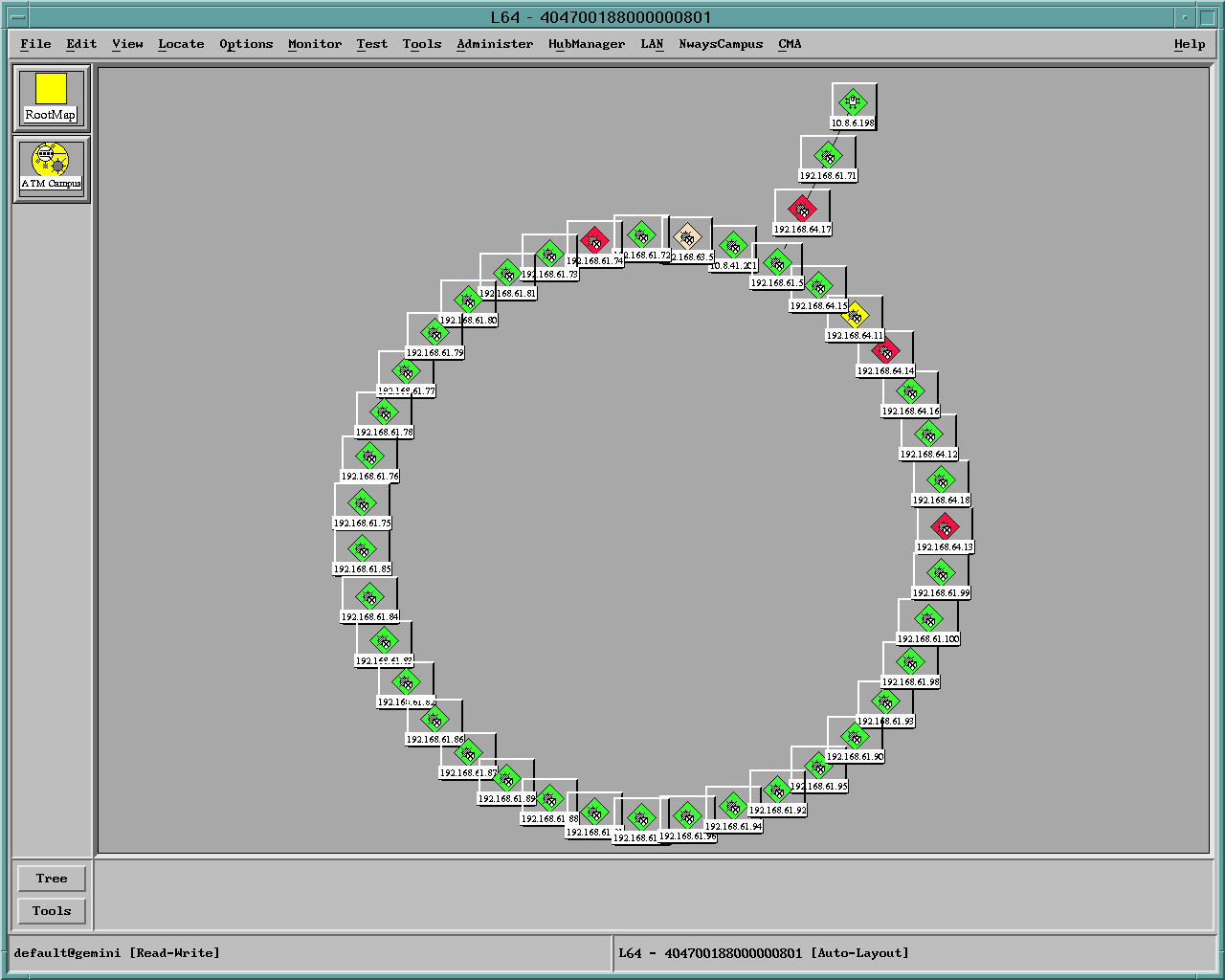Select node 192.168.61.100
This screenshot has width=1225, height=980.
tap(927, 617)
